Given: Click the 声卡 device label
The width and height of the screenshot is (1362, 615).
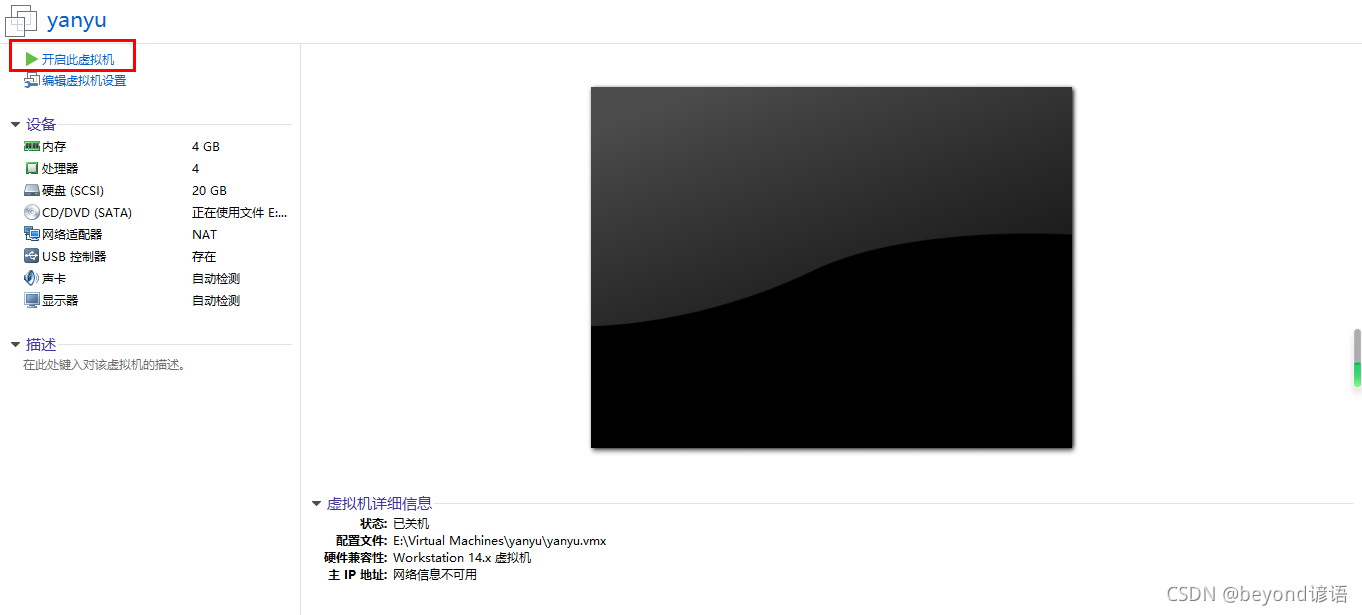Looking at the screenshot, I should pos(54,278).
